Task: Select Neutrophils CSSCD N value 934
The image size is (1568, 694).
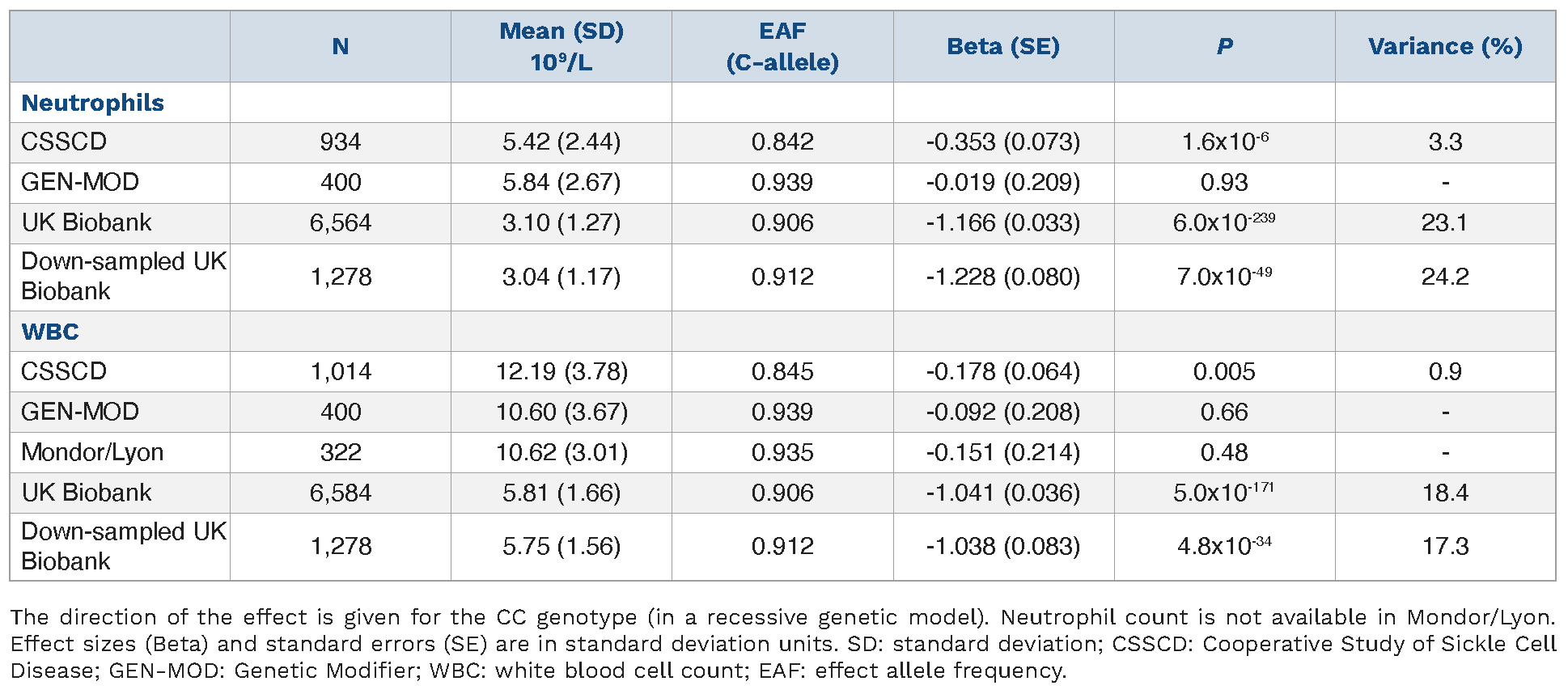Action: click(341, 142)
